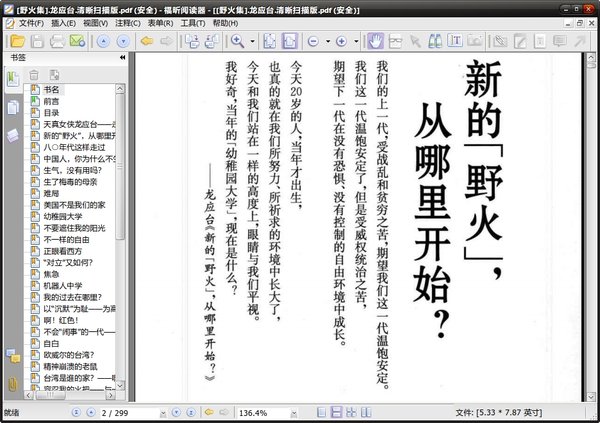This screenshot has width=600, height=423.
Task: Select the 目录 bookmark
Action: (x=51, y=113)
